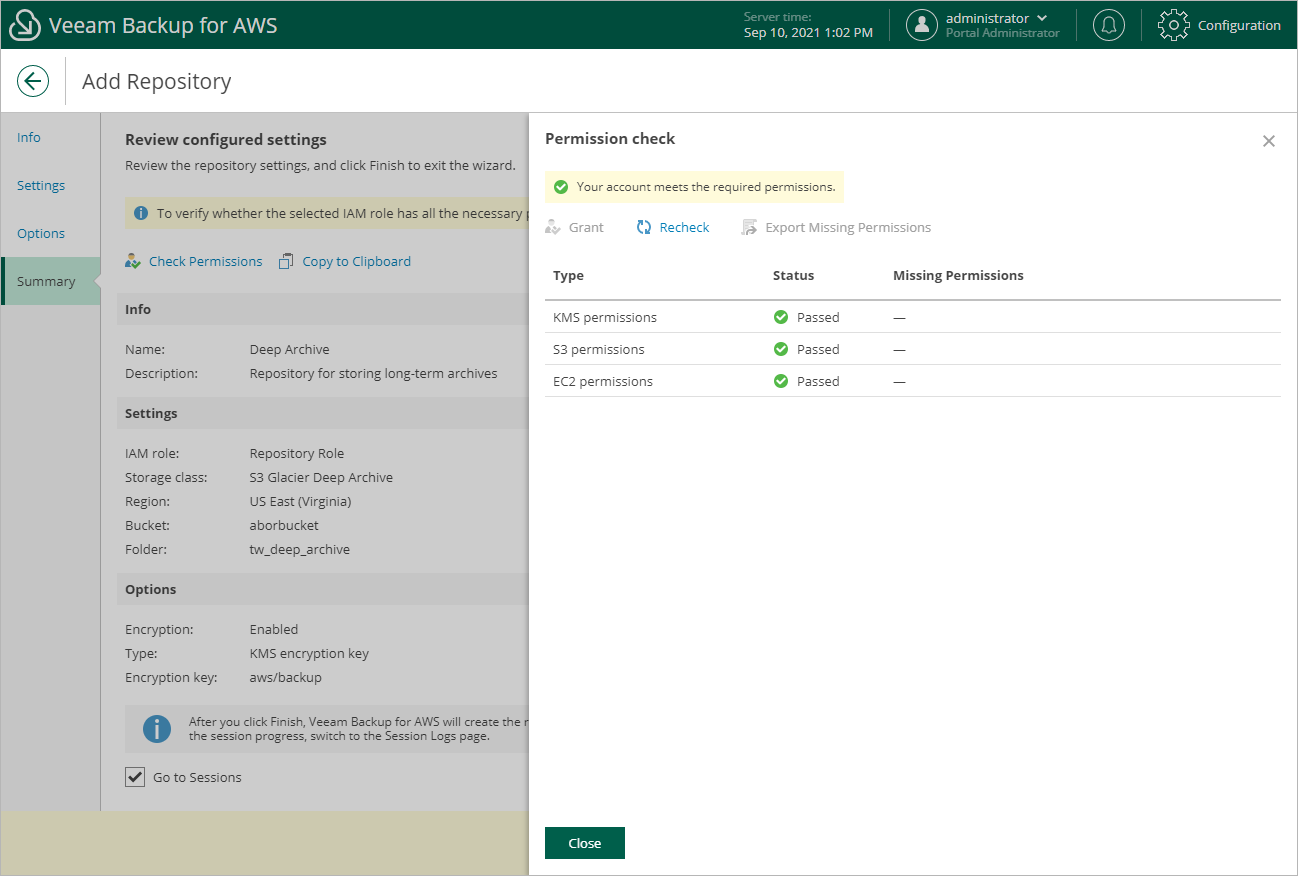Click the administrator user avatar icon
The height and width of the screenshot is (876, 1298).
click(x=921, y=25)
